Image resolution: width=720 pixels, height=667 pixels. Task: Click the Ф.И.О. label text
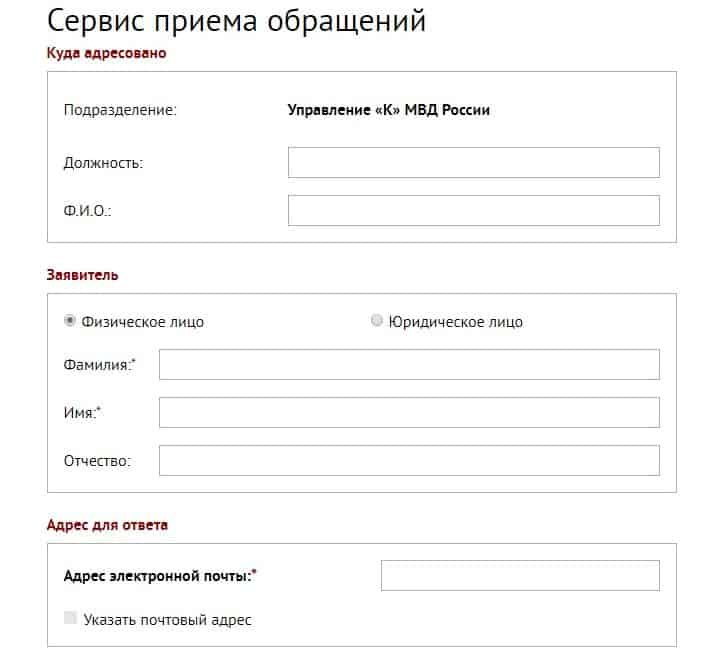tap(88, 211)
